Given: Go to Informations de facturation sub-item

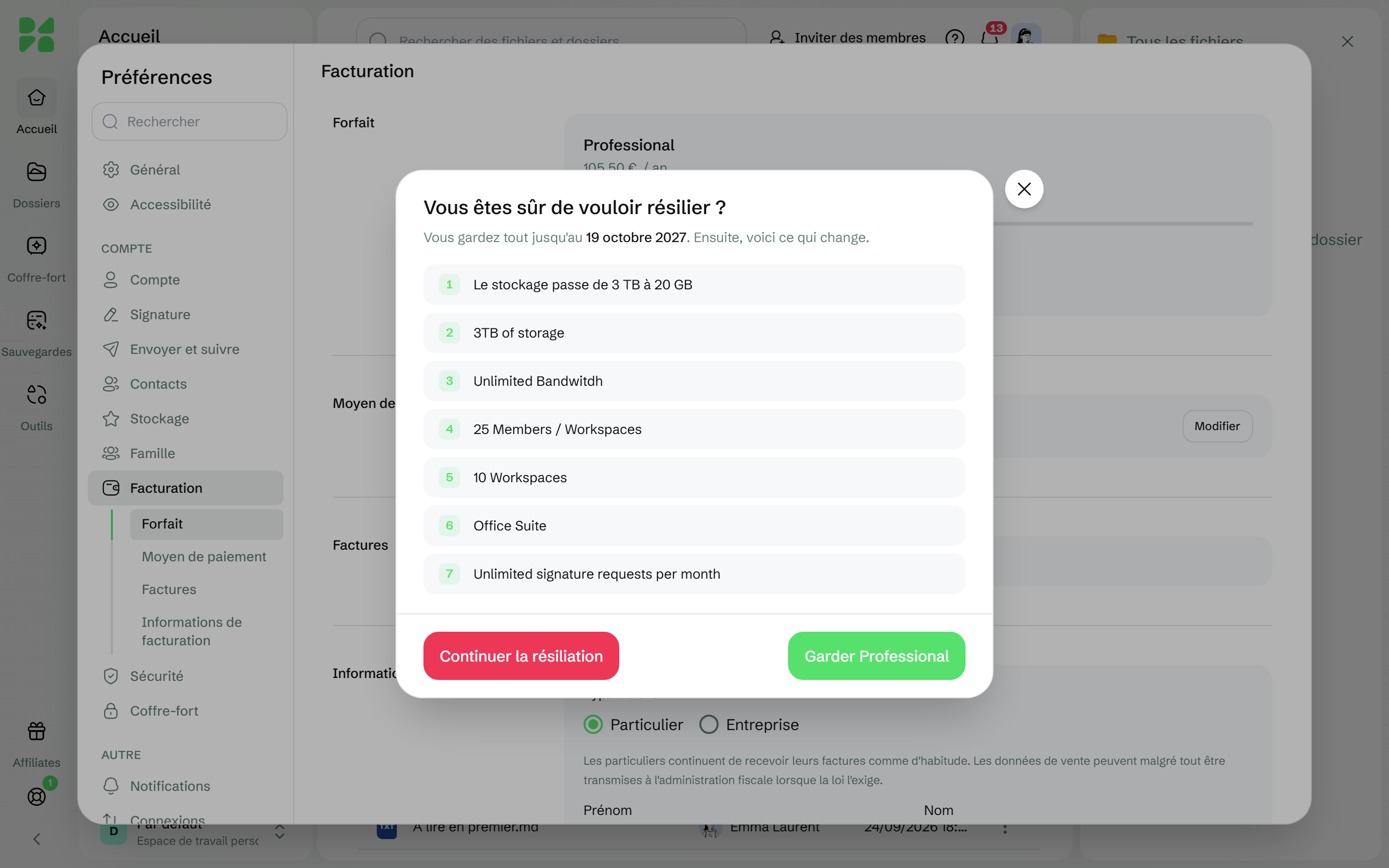Looking at the screenshot, I should tap(206, 632).
